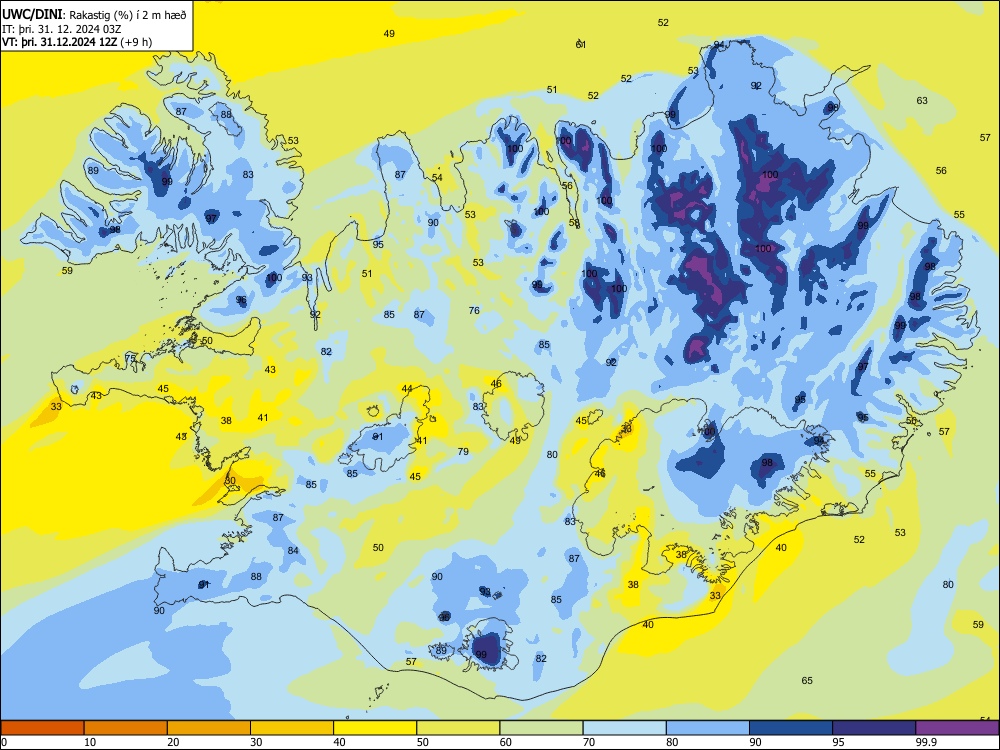1000x750 pixels.
Task: Click the humidity value '54' on the map
Action: pyautogui.click(x=437, y=177)
